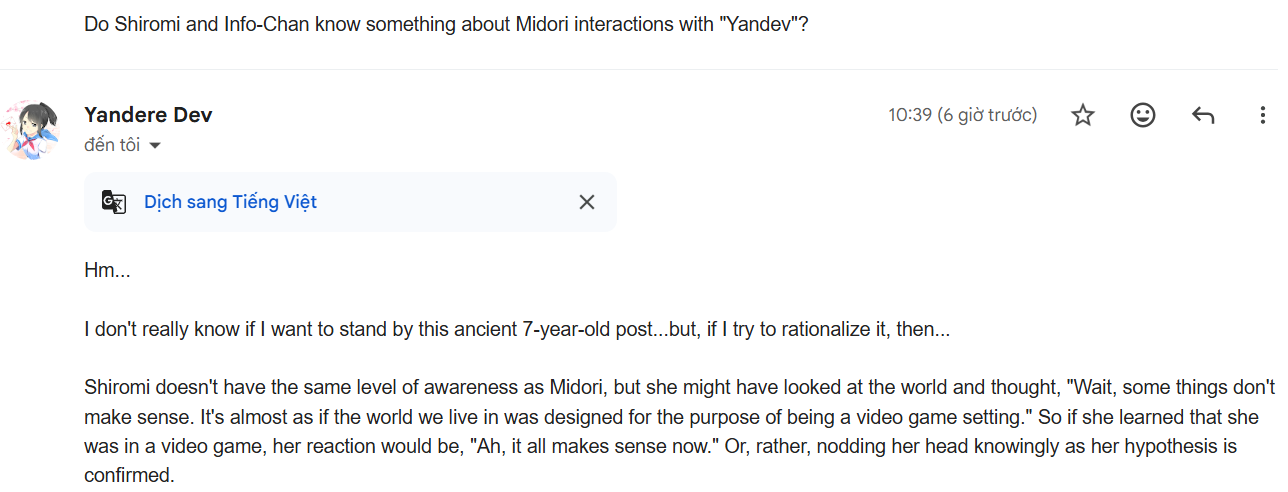Click the empty area of translation banner
1288x492 pixels.
450,202
